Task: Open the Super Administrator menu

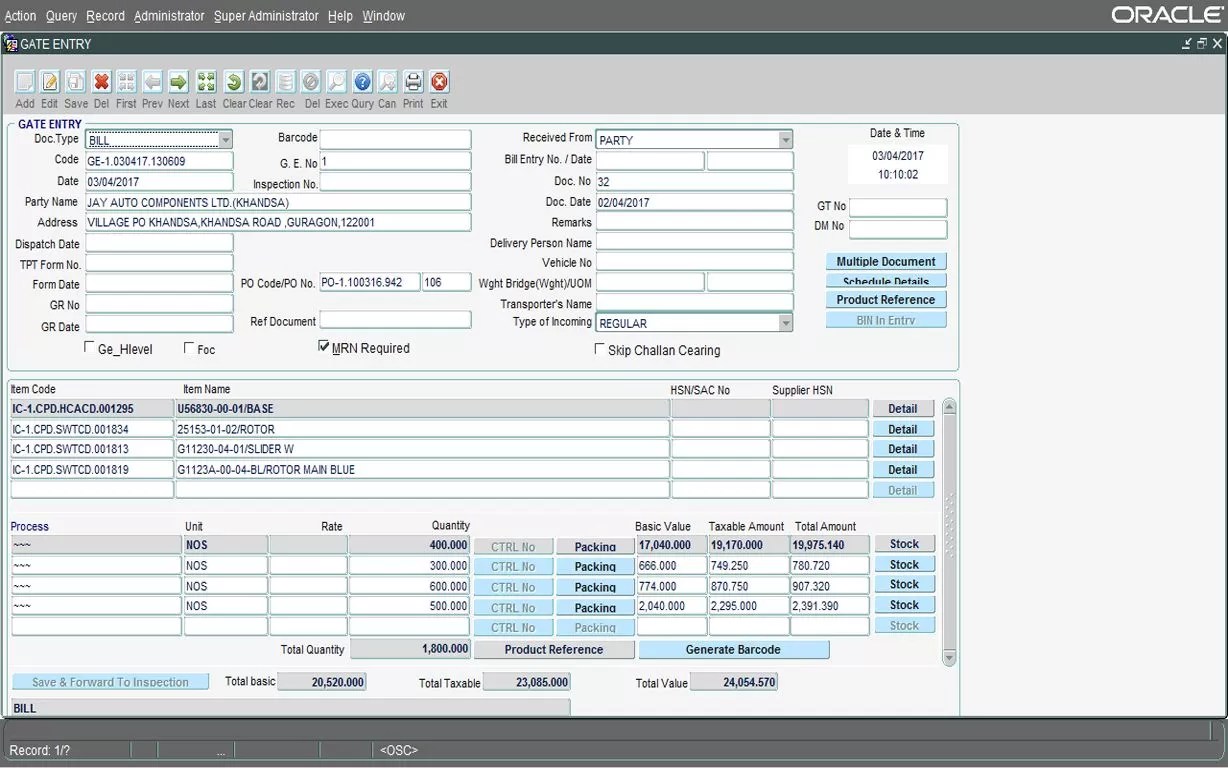Action: click(x=266, y=16)
